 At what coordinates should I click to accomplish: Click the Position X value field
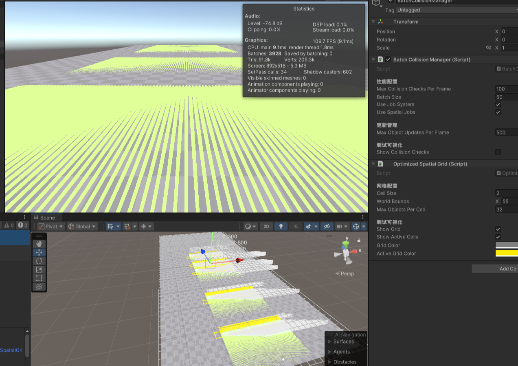point(509,31)
